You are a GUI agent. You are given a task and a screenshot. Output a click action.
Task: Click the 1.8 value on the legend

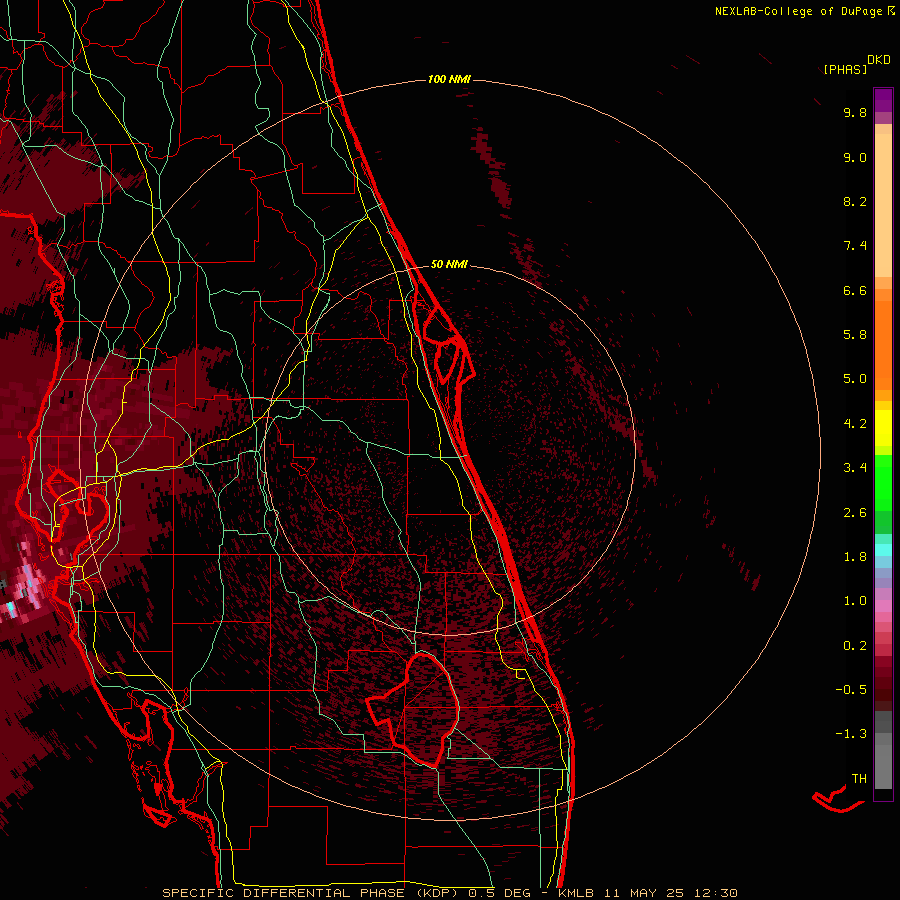point(855,557)
